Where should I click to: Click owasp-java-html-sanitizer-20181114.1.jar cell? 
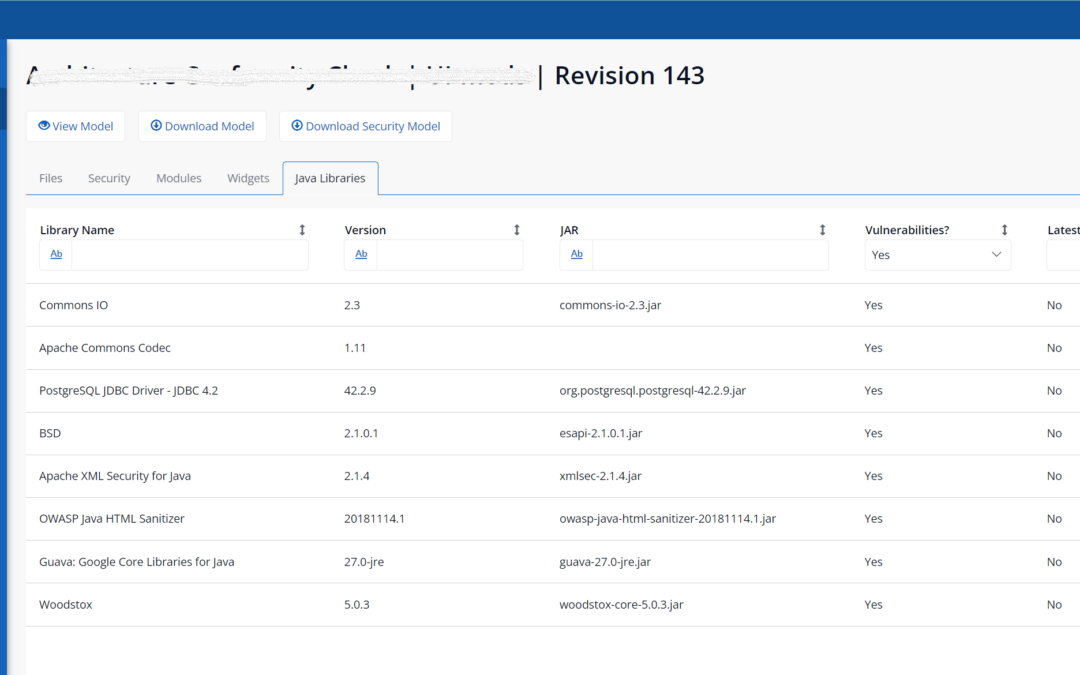pyautogui.click(x=667, y=519)
